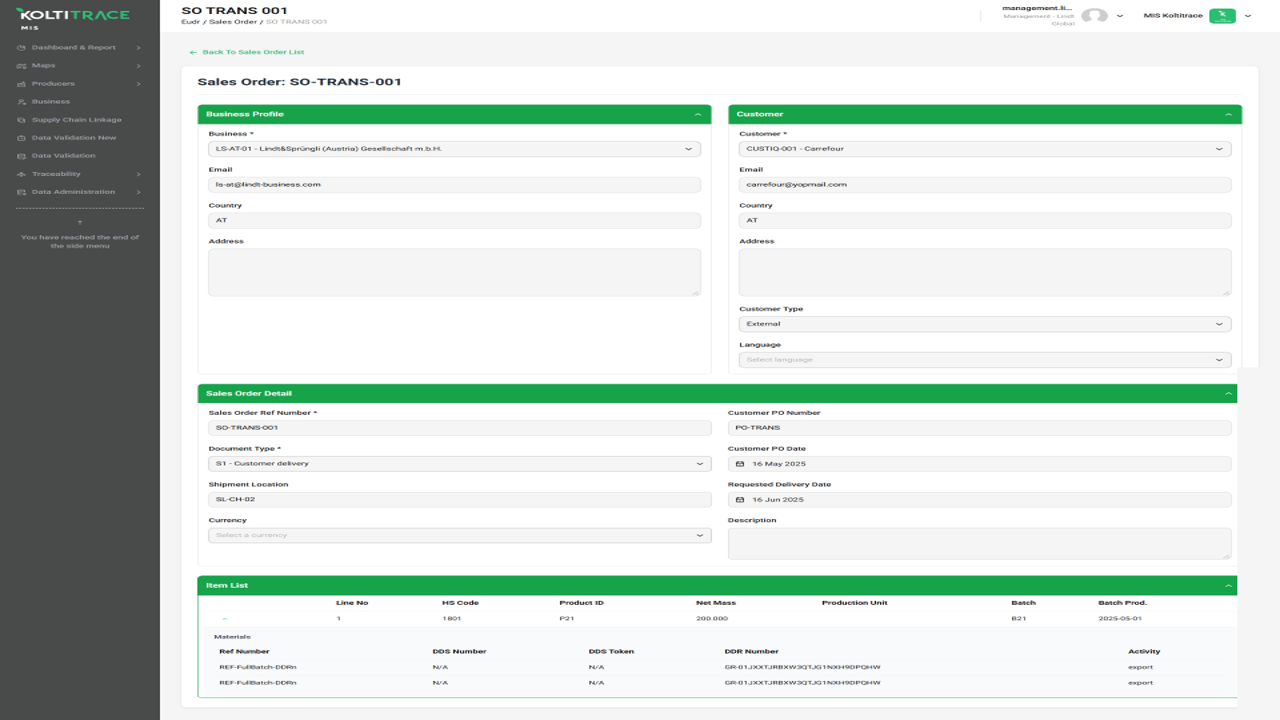Open the Business dropdown
The image size is (1280, 720).
454,149
